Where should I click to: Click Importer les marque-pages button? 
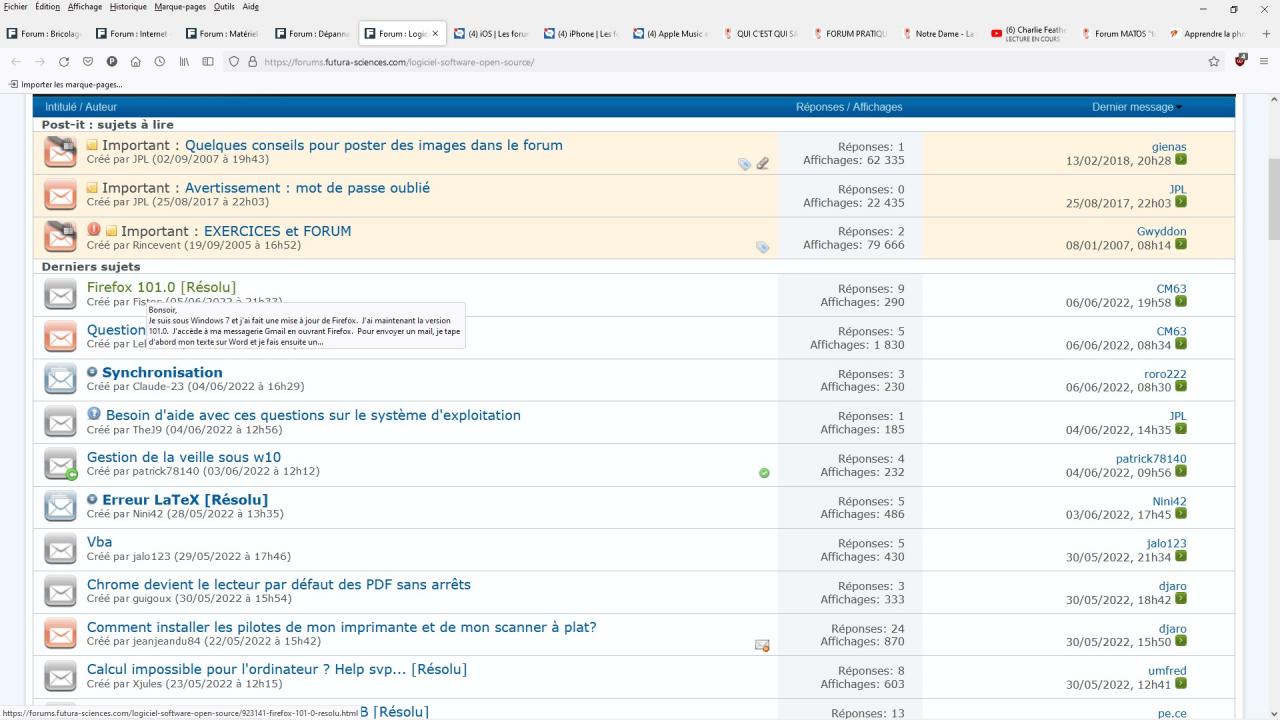(x=65, y=84)
